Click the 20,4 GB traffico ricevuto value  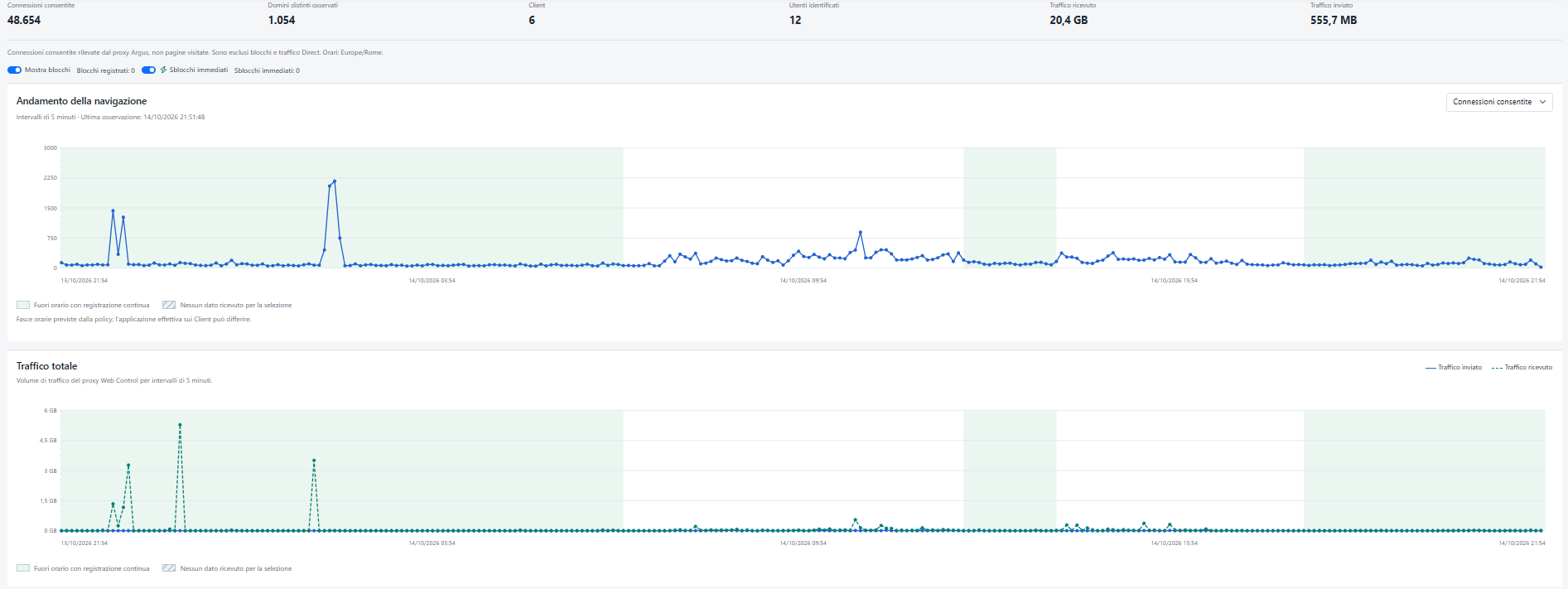1069,20
